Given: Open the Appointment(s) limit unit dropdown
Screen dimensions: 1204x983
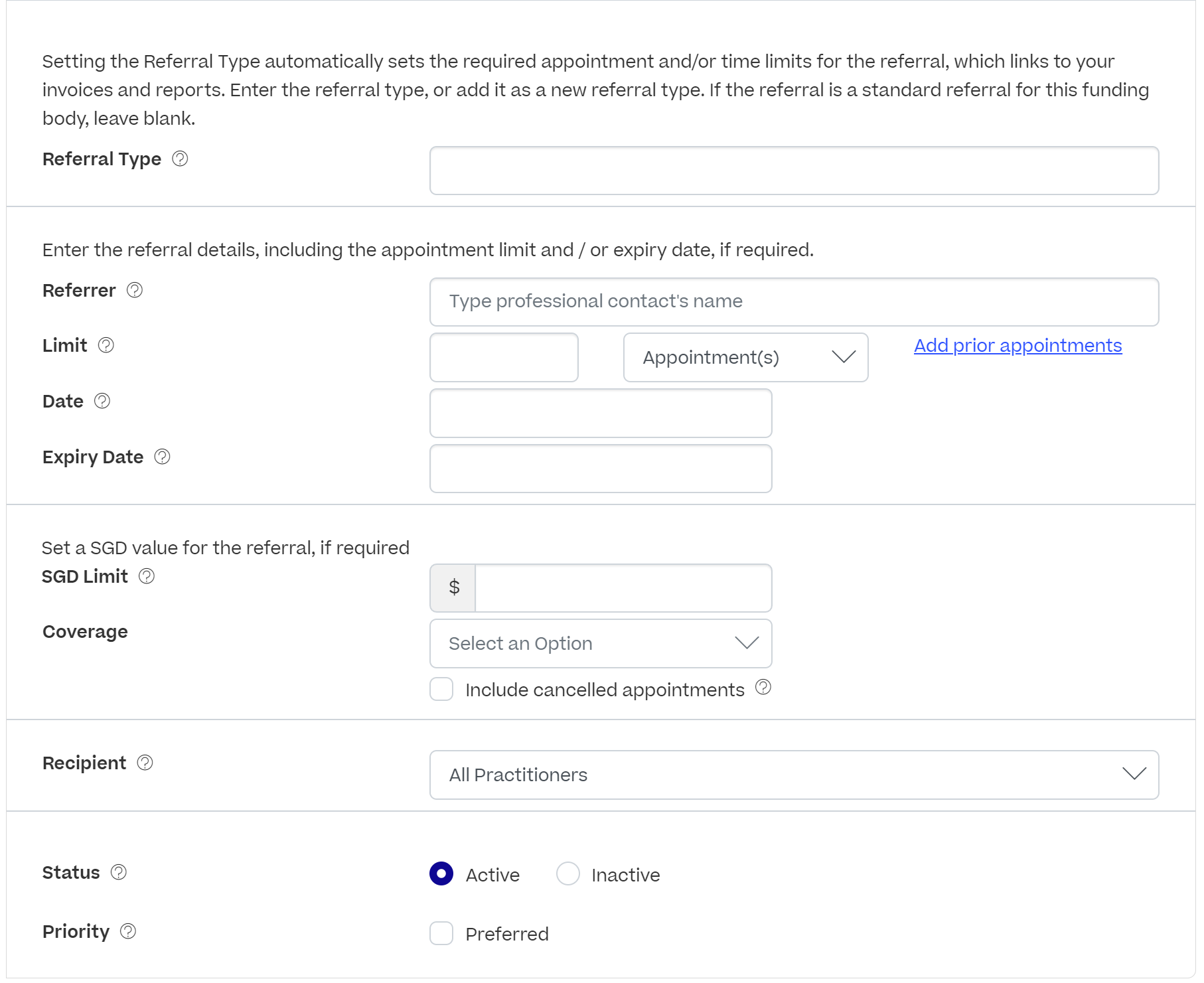Looking at the screenshot, I should [745, 357].
